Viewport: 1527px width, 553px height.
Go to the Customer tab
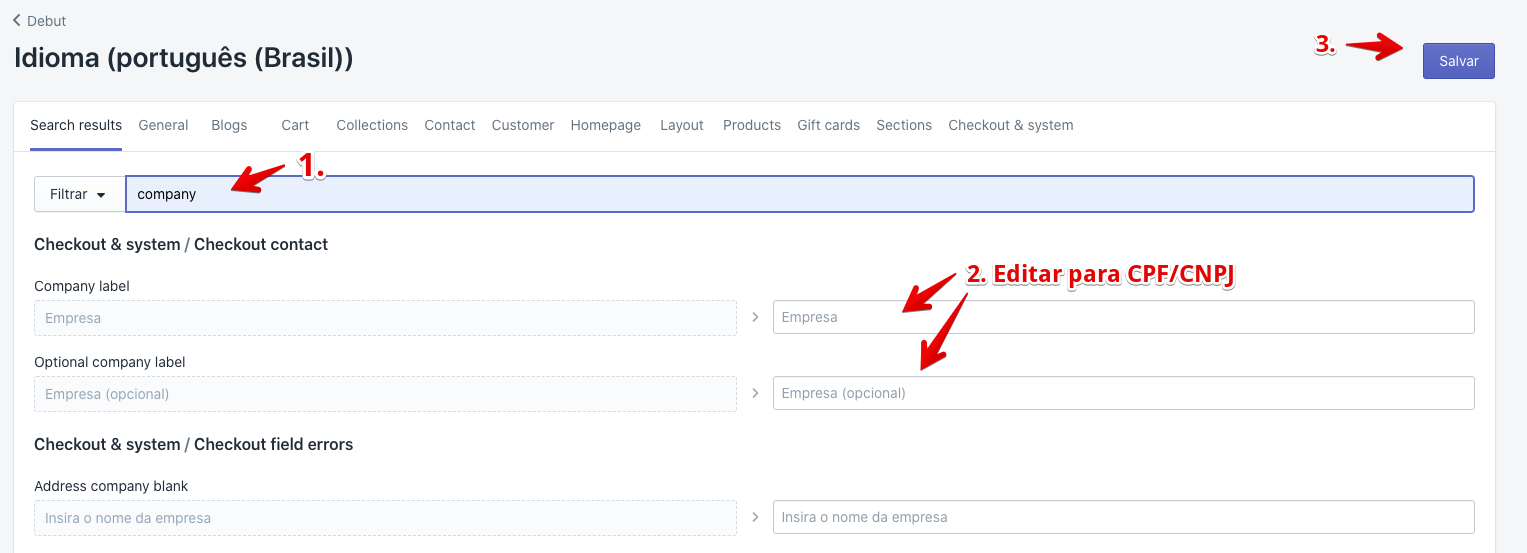tap(523, 125)
